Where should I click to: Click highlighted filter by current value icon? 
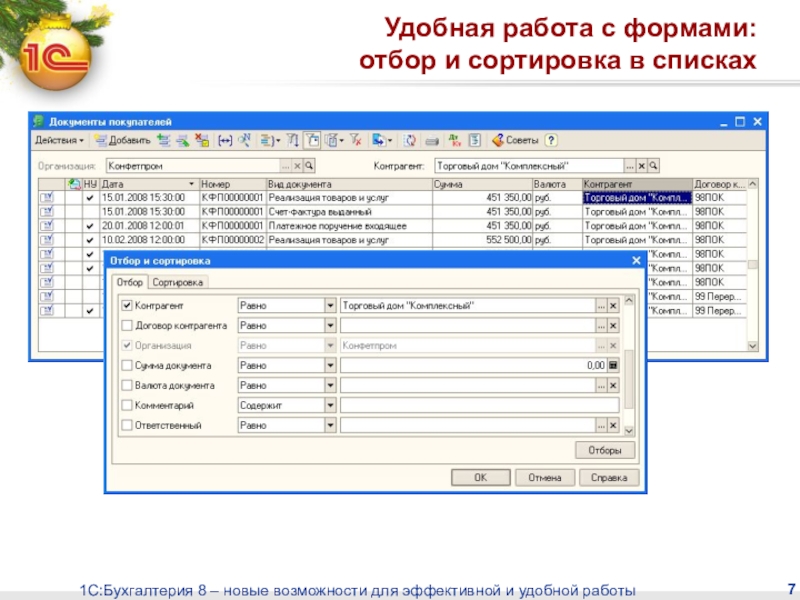(x=312, y=140)
